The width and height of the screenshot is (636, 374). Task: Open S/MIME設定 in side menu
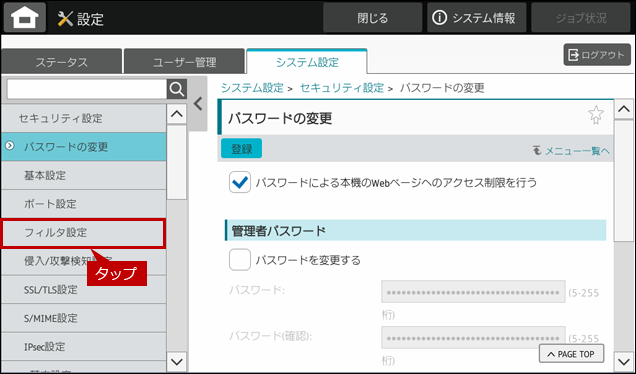pyautogui.click(x=84, y=318)
